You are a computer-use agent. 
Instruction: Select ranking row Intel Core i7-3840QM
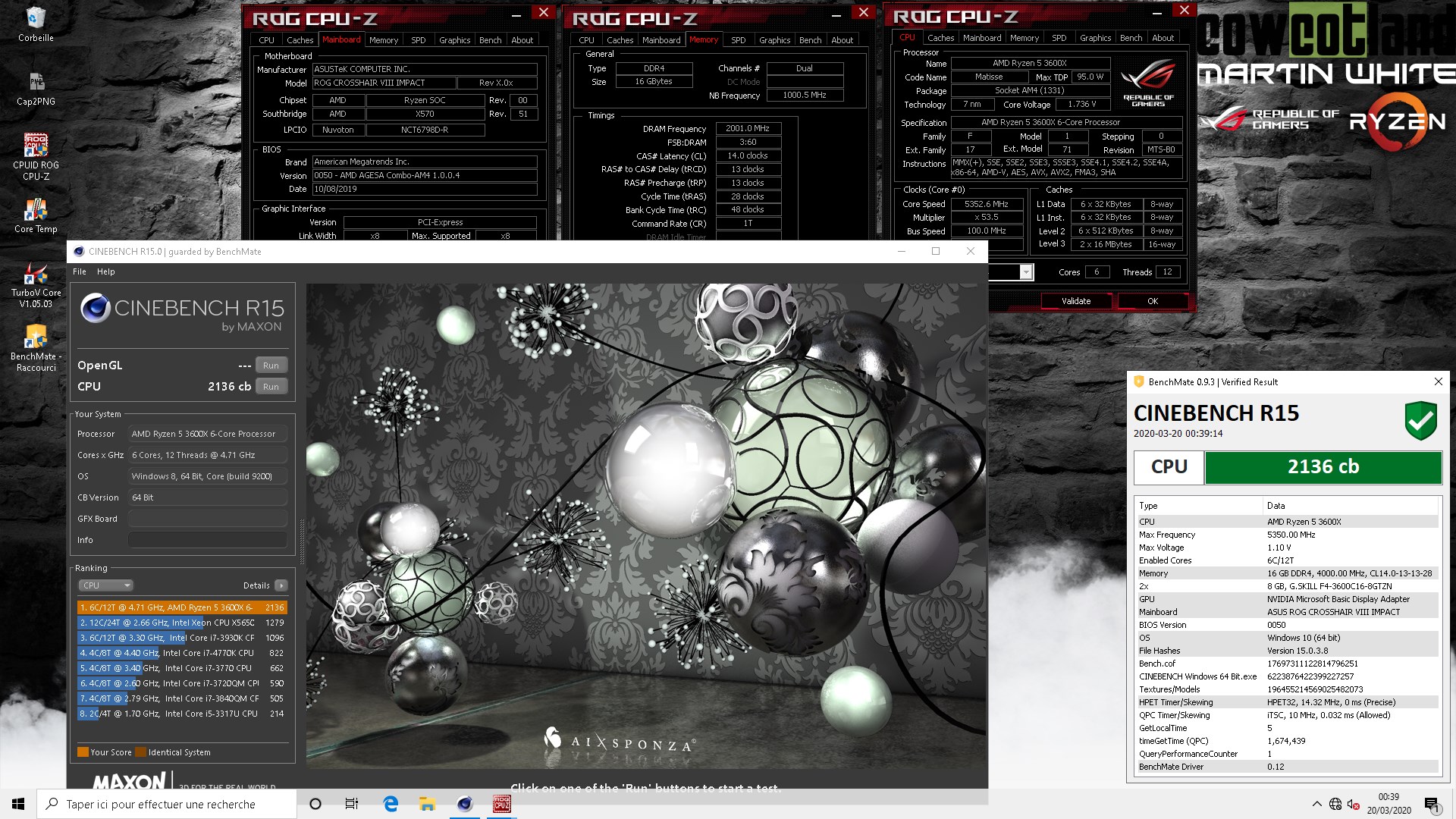click(x=182, y=698)
